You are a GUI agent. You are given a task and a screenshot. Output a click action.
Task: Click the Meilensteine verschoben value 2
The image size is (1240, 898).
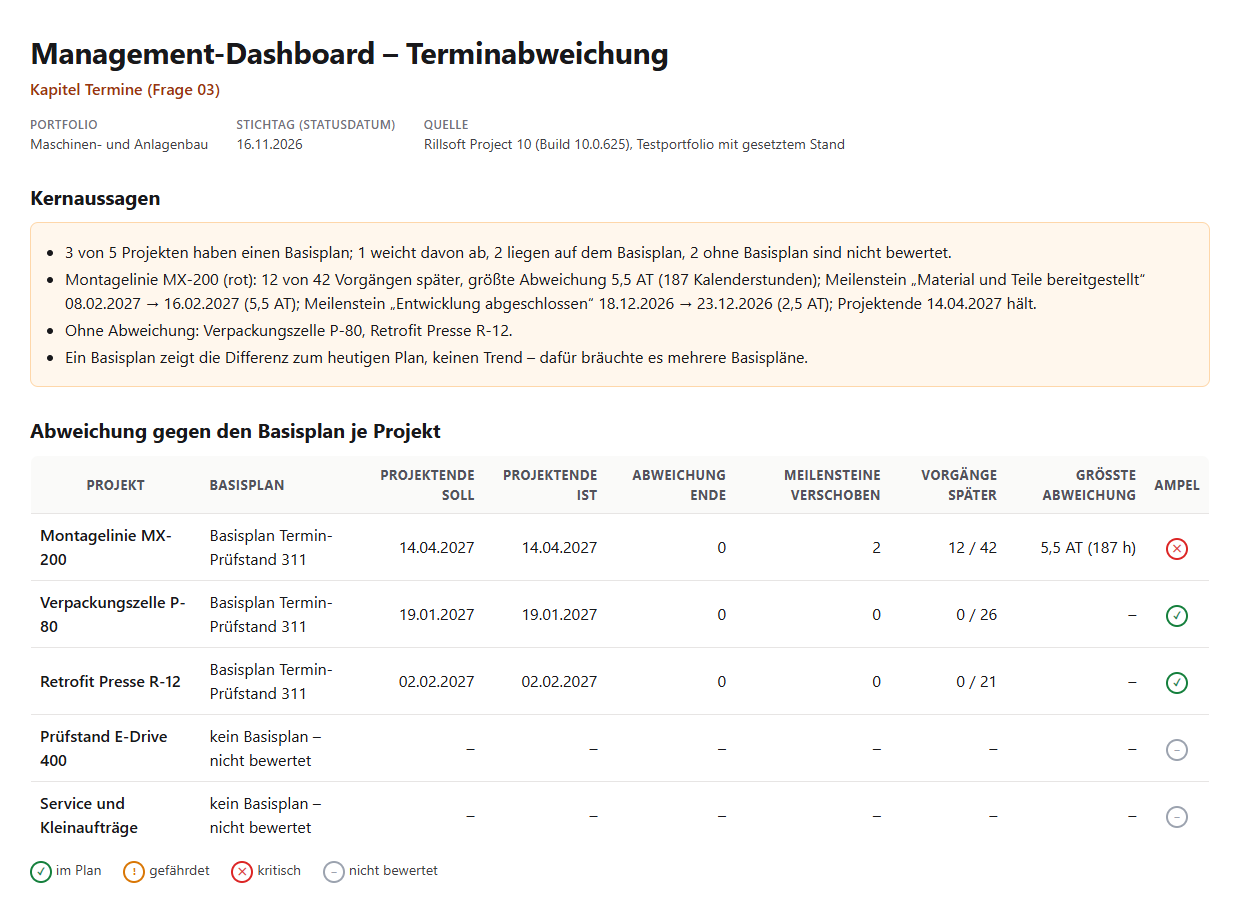pos(876,548)
